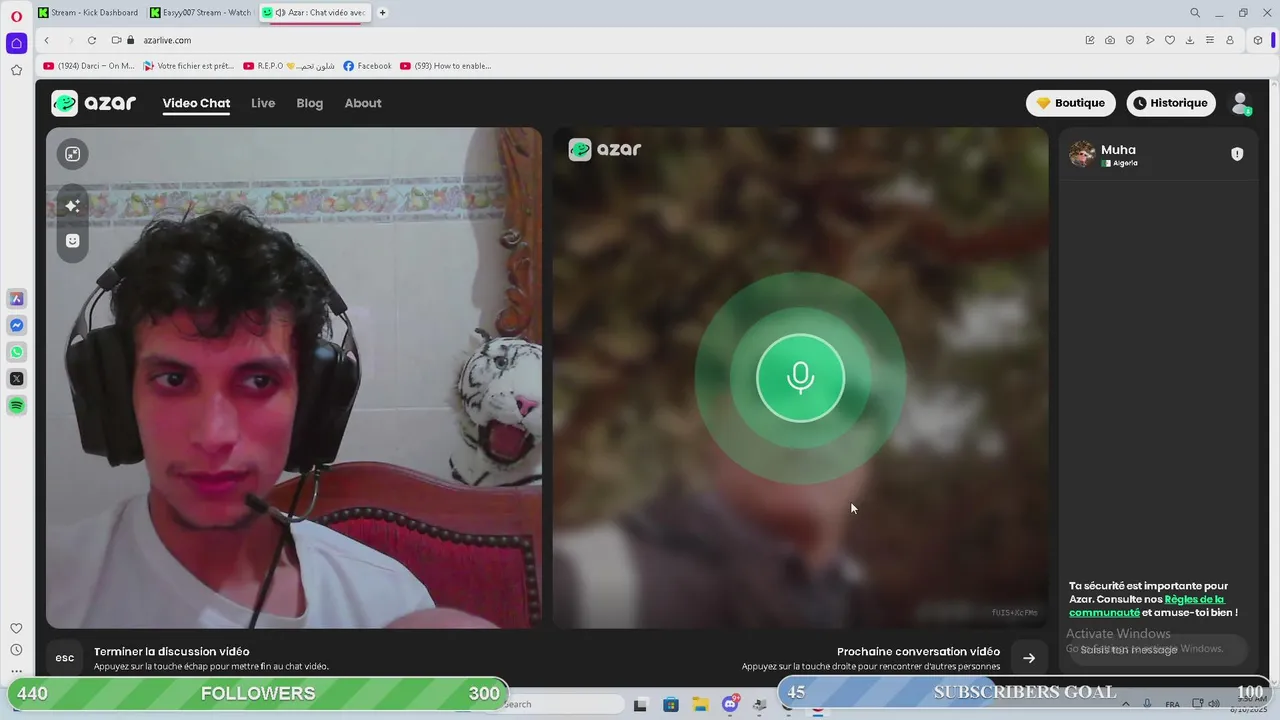The width and height of the screenshot is (1280, 720).
Task: Open a new browser tab with plus
Action: pyautogui.click(x=382, y=13)
